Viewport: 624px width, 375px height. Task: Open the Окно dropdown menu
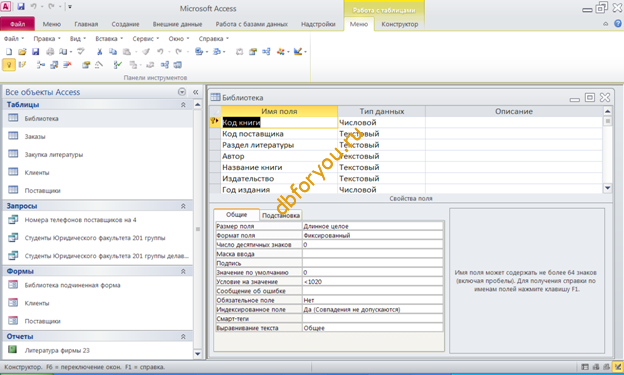[x=179, y=39]
